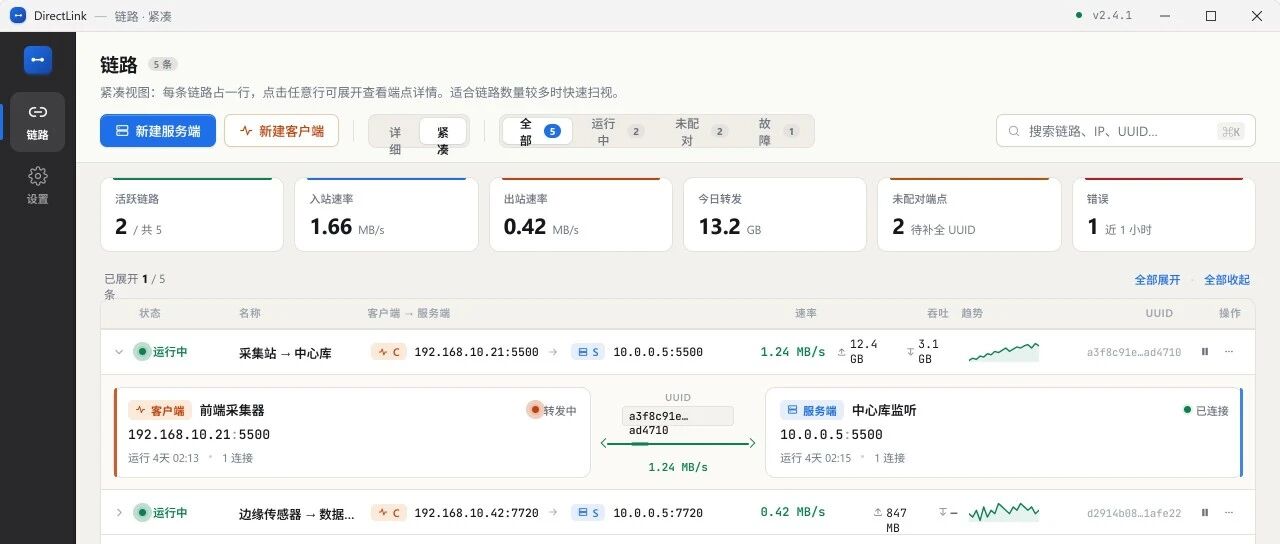Open the 出站速率 stat card

click(x=580, y=215)
